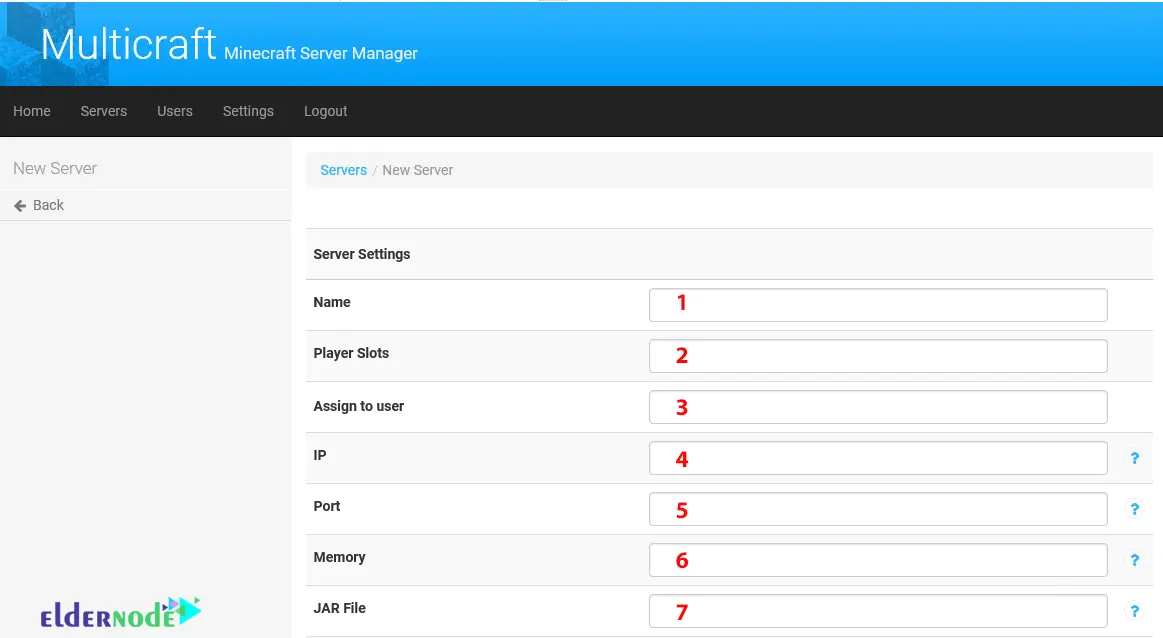Click the Multicraft title logo

point(128,45)
